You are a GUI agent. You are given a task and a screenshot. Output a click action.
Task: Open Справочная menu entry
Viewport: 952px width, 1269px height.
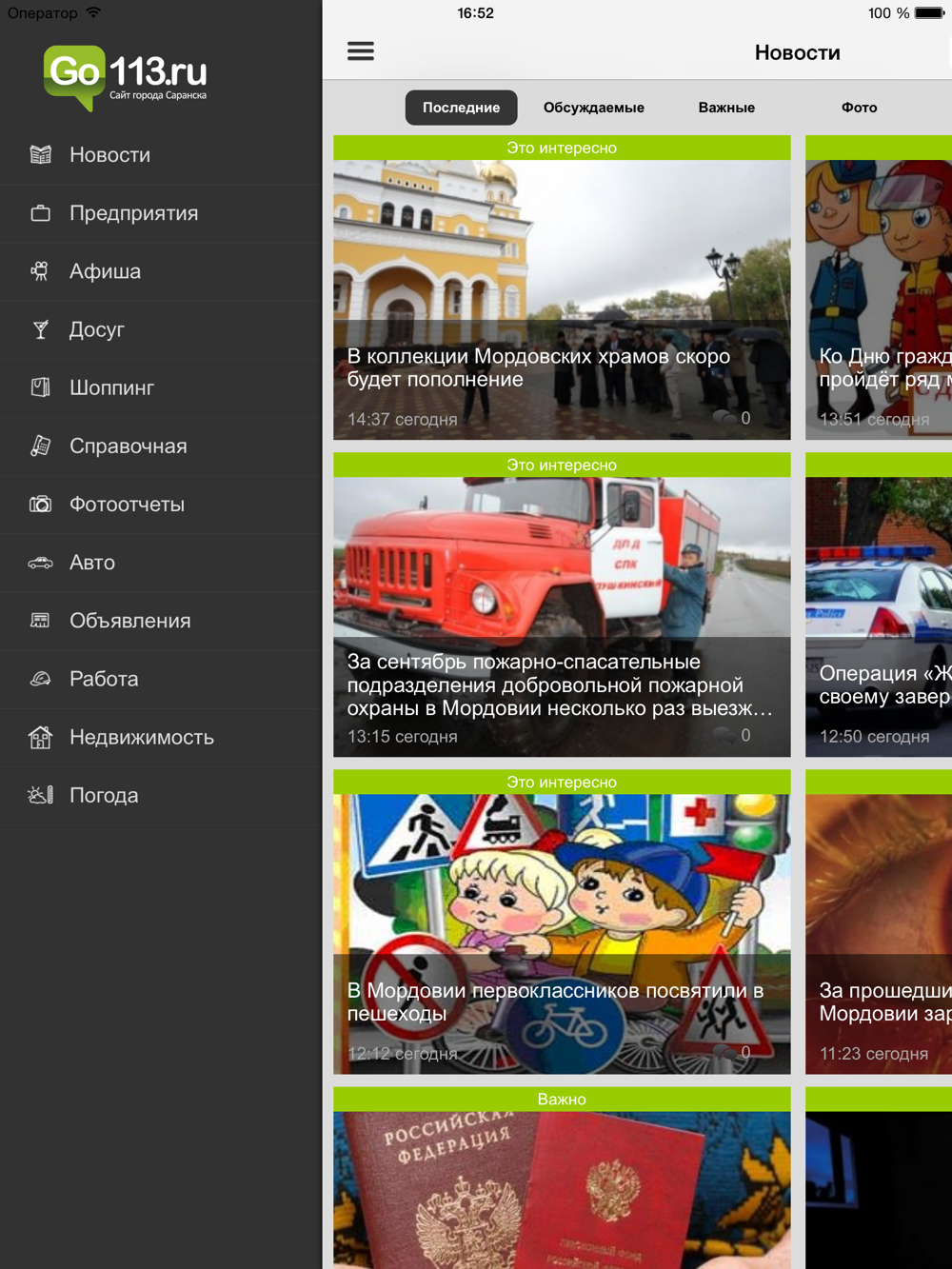pos(161,446)
